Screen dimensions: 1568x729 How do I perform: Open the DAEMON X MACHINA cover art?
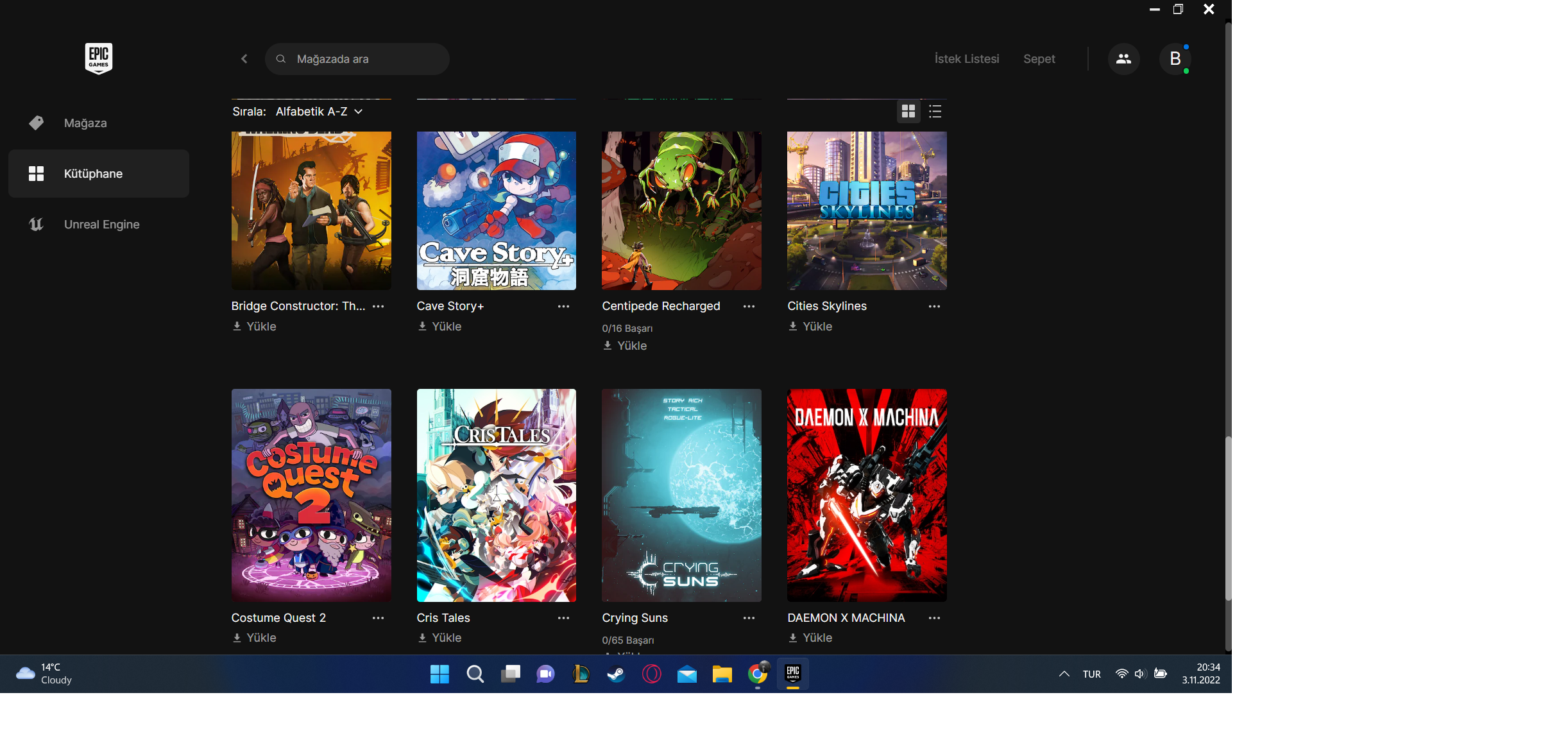[x=867, y=495]
